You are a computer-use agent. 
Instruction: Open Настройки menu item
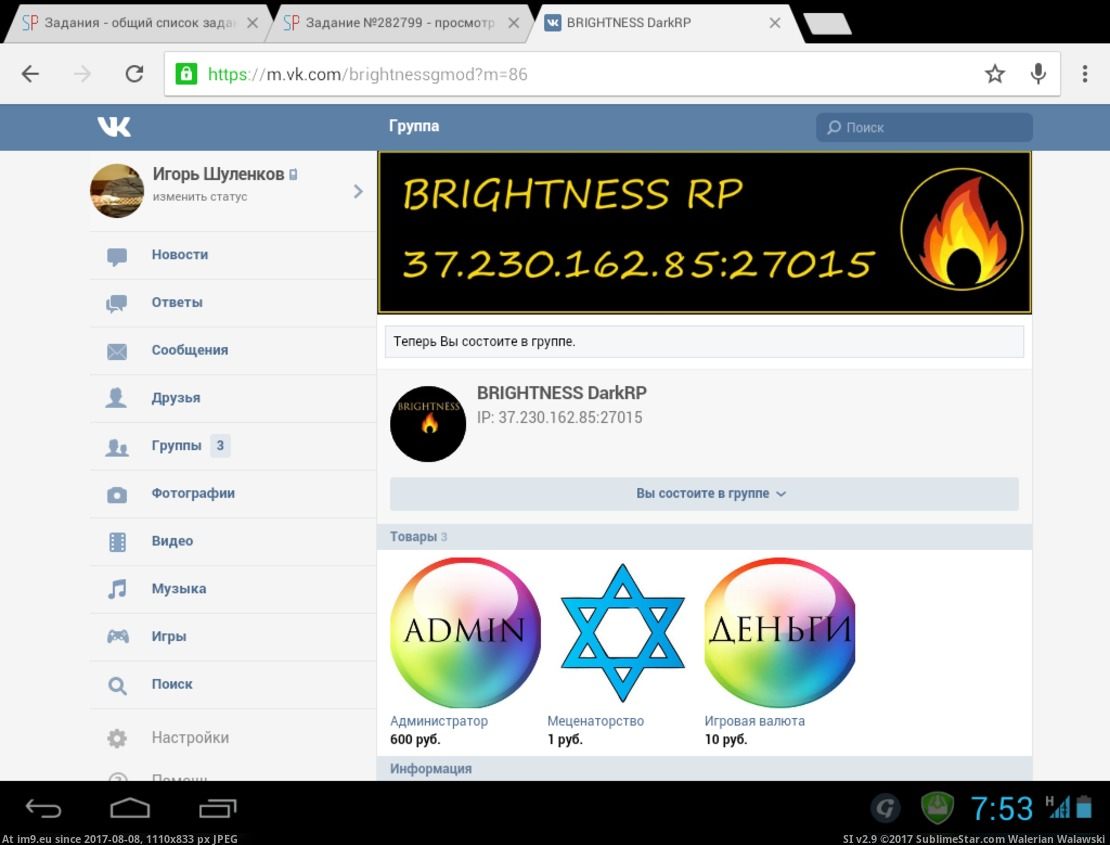coord(234,737)
